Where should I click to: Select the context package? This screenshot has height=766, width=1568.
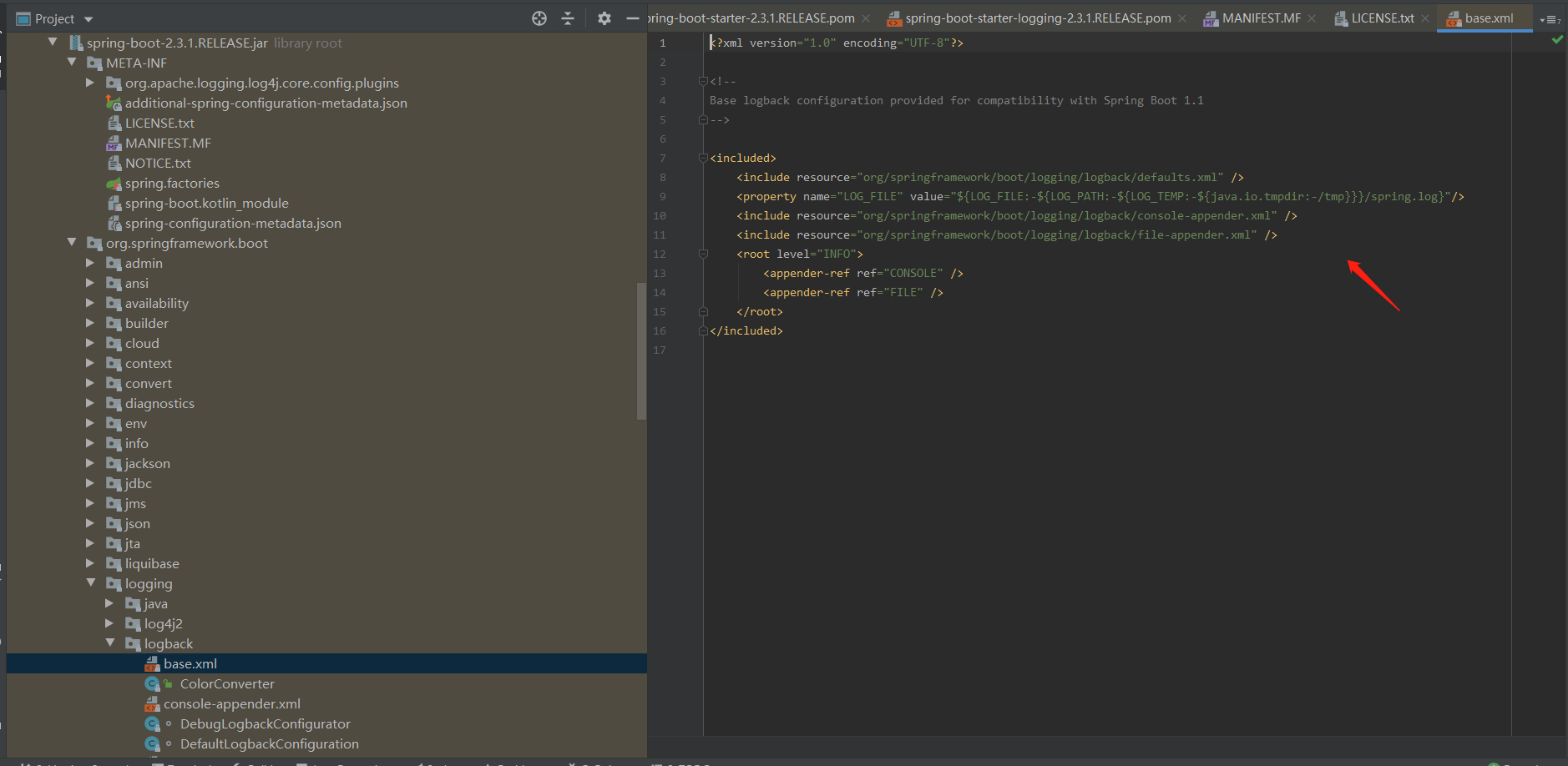tap(149, 363)
